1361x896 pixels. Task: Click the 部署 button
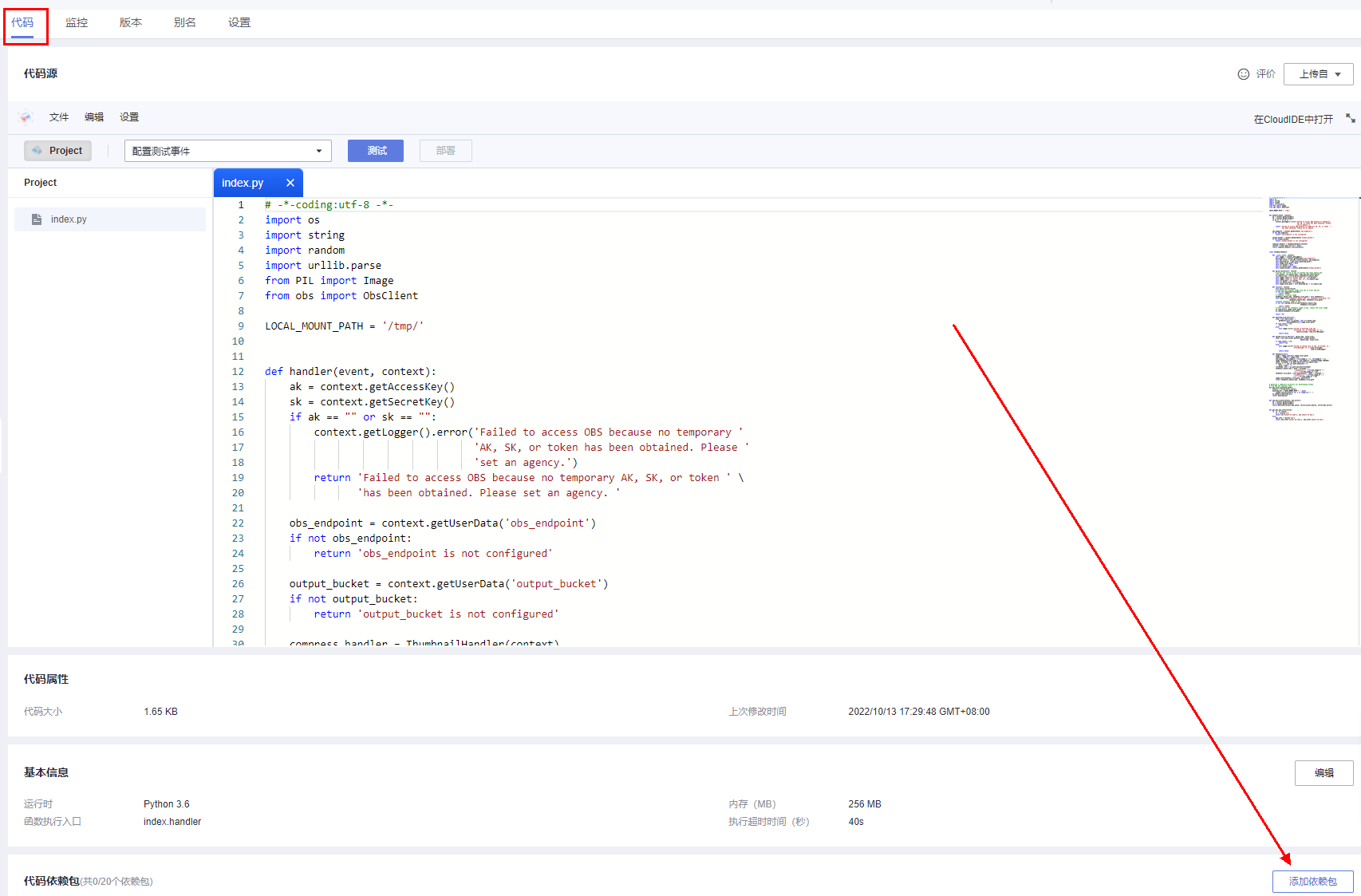pos(446,151)
